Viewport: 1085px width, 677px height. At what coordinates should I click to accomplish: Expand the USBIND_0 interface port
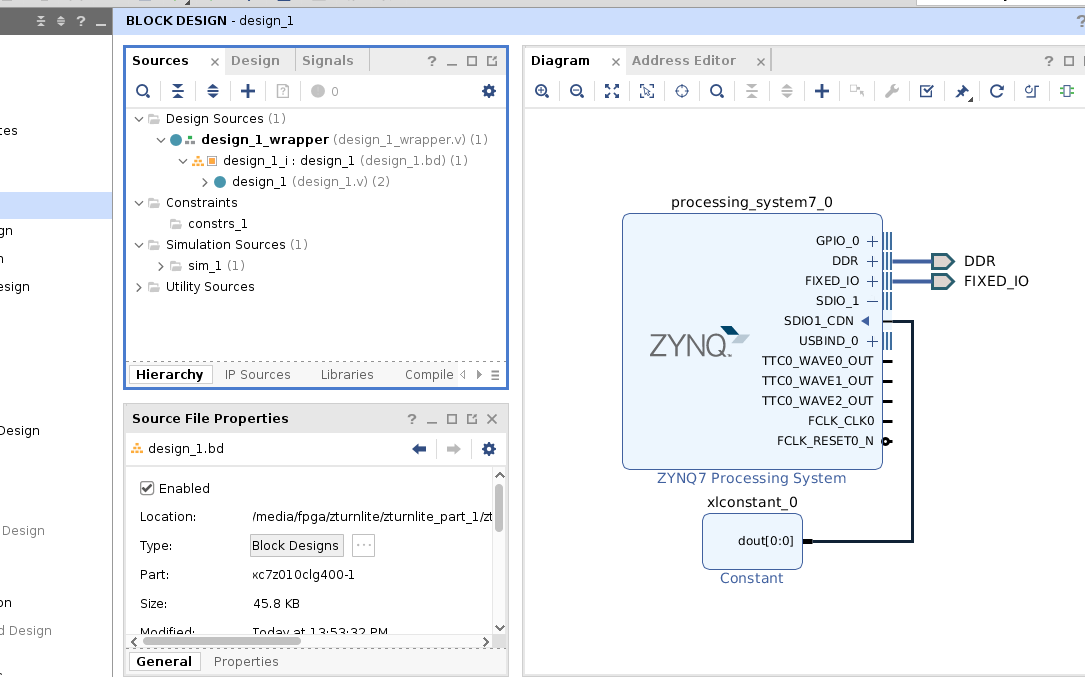point(872,341)
